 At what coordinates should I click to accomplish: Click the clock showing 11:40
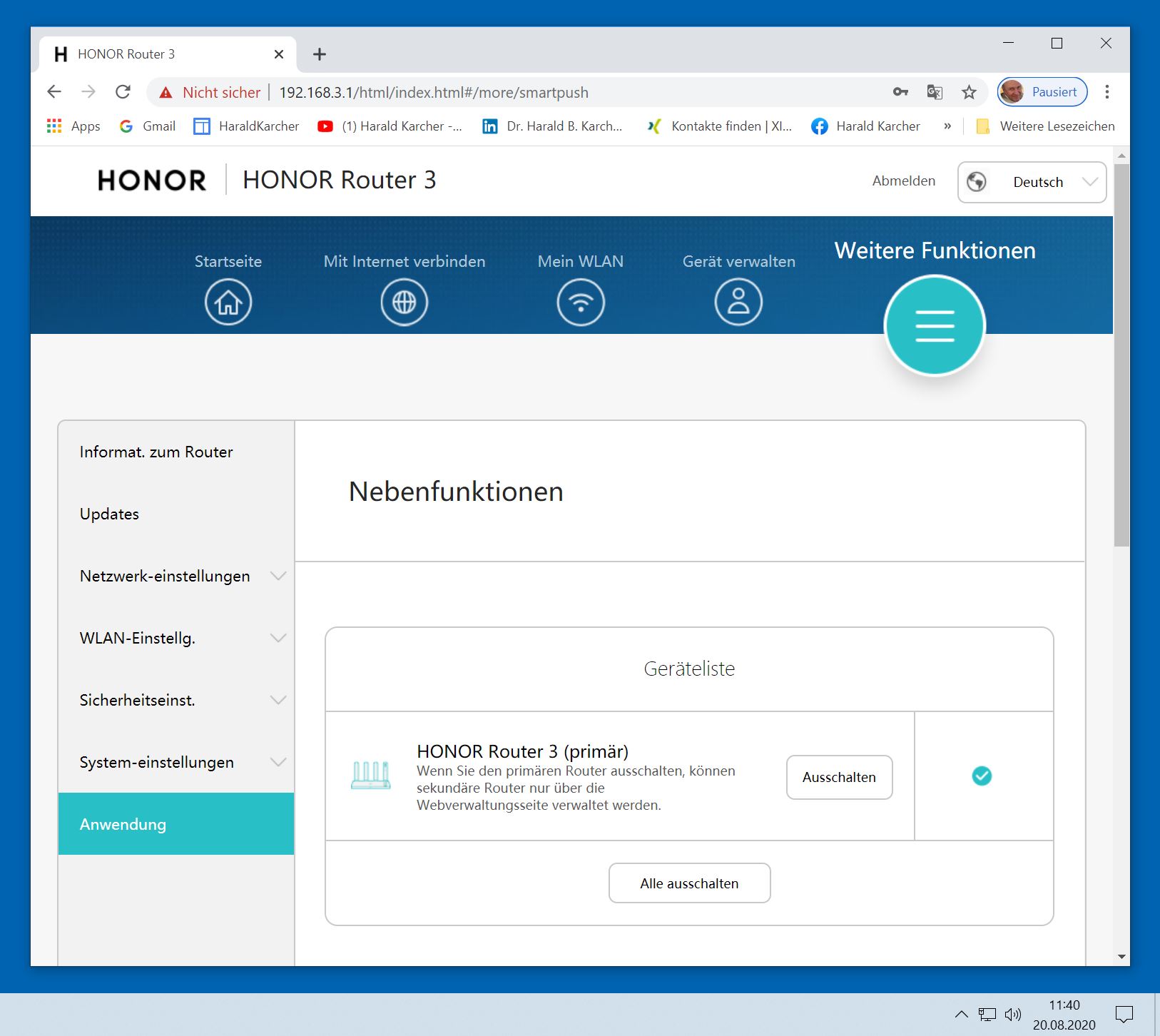click(x=1064, y=1005)
